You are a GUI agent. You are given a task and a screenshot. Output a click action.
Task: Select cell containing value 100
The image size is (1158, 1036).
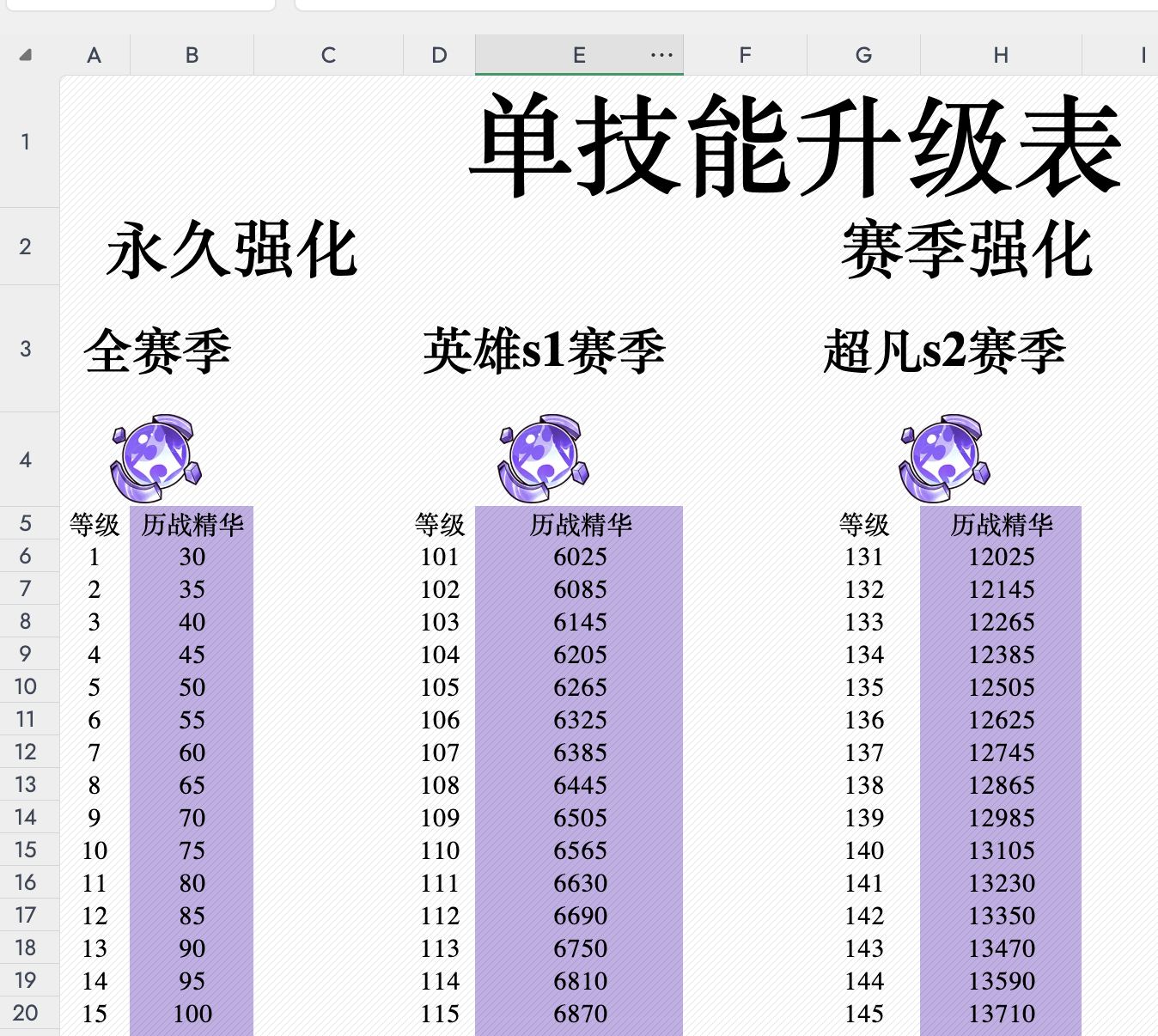(x=192, y=1014)
